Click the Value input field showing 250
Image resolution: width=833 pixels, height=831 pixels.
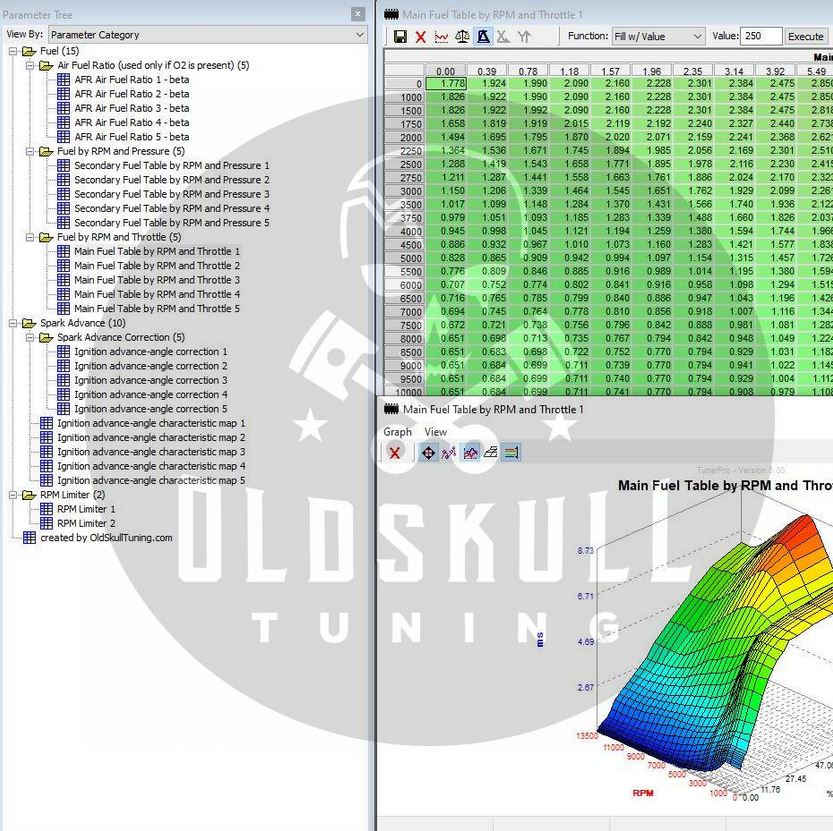760,35
